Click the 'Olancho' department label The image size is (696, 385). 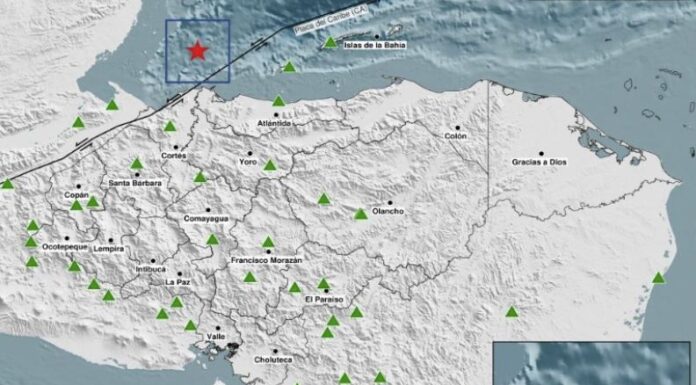(x=388, y=211)
